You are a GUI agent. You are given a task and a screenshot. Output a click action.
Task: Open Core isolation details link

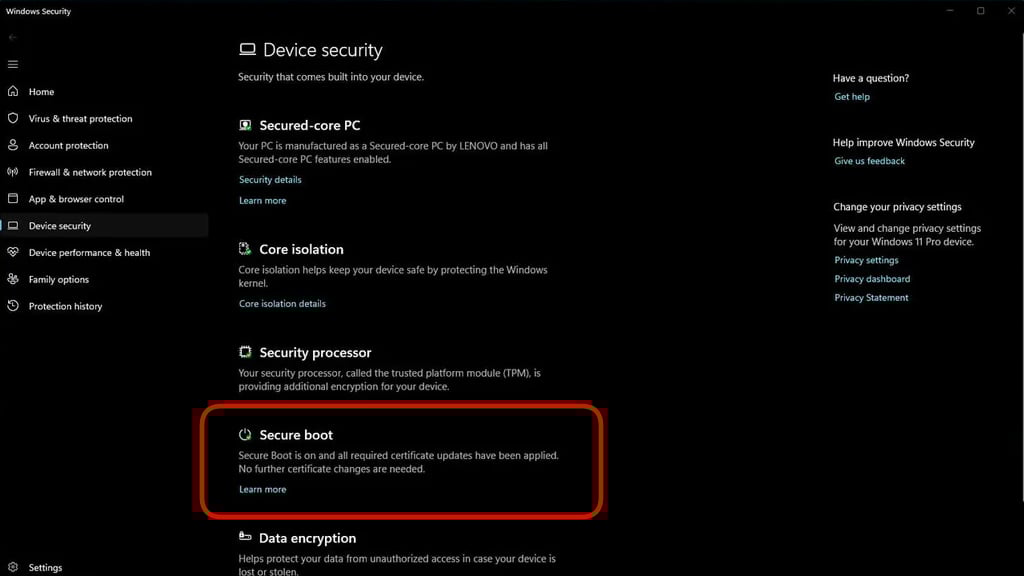[x=282, y=304]
